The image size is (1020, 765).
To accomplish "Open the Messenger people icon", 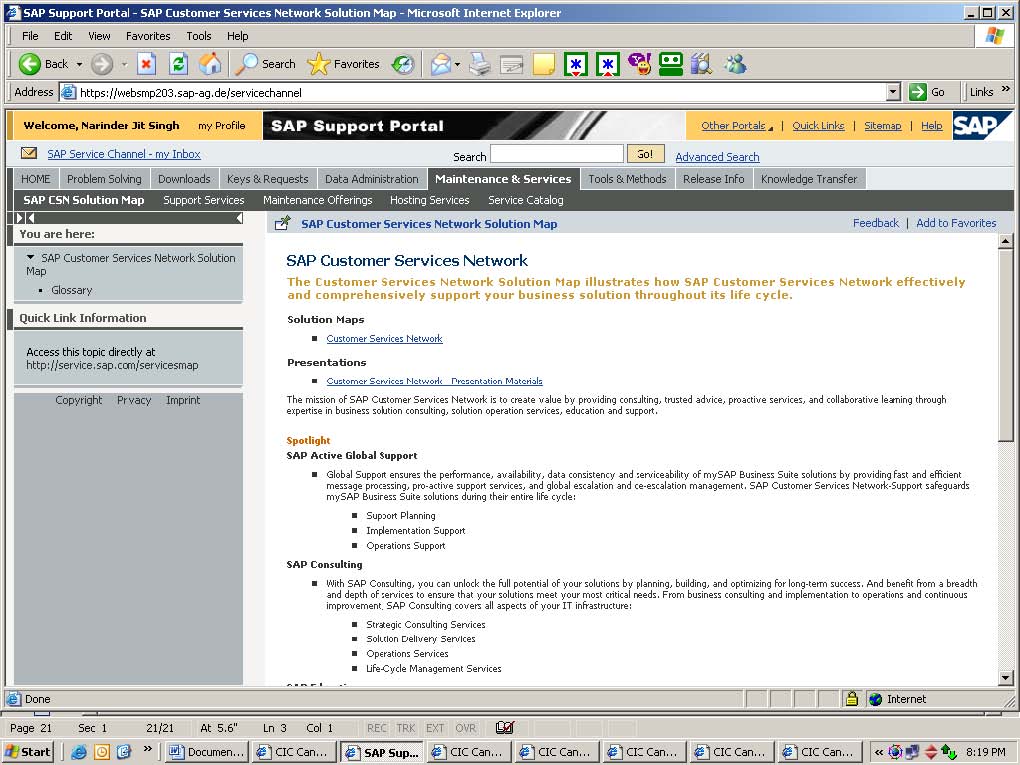I will 735,64.
